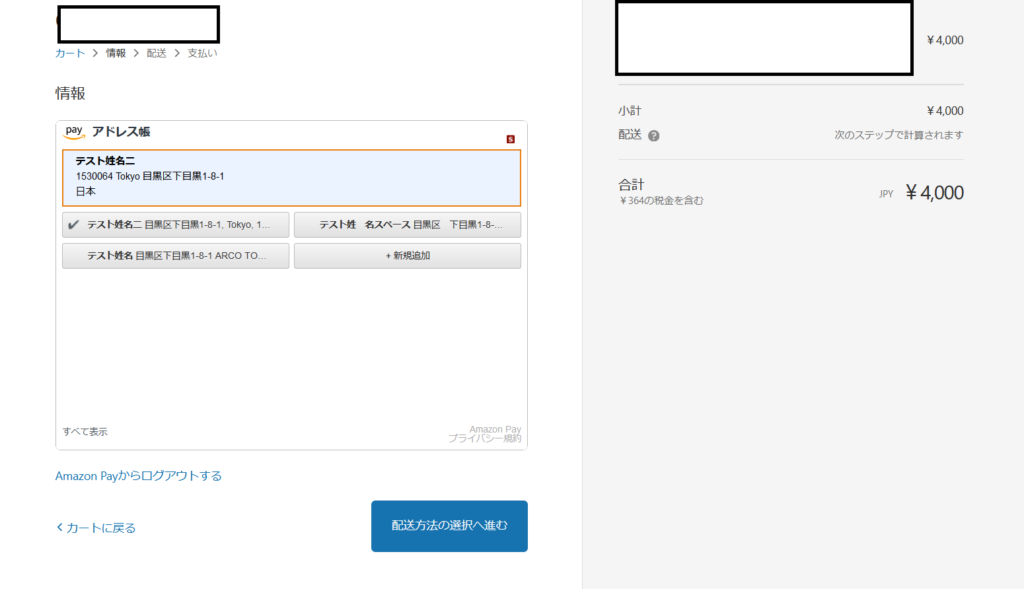Click the left chevron beside カートに戻る
Viewport: 1024px width, 589px height.
59,528
